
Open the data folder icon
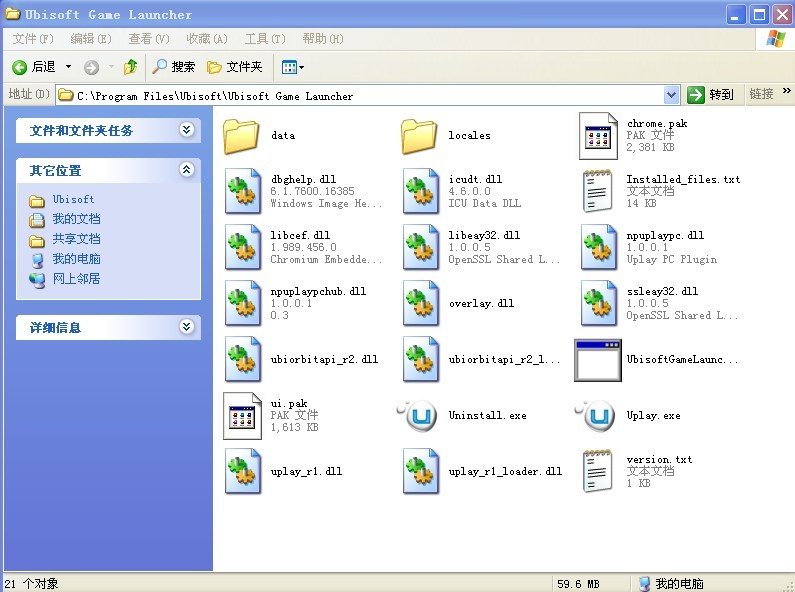pyautogui.click(x=243, y=136)
